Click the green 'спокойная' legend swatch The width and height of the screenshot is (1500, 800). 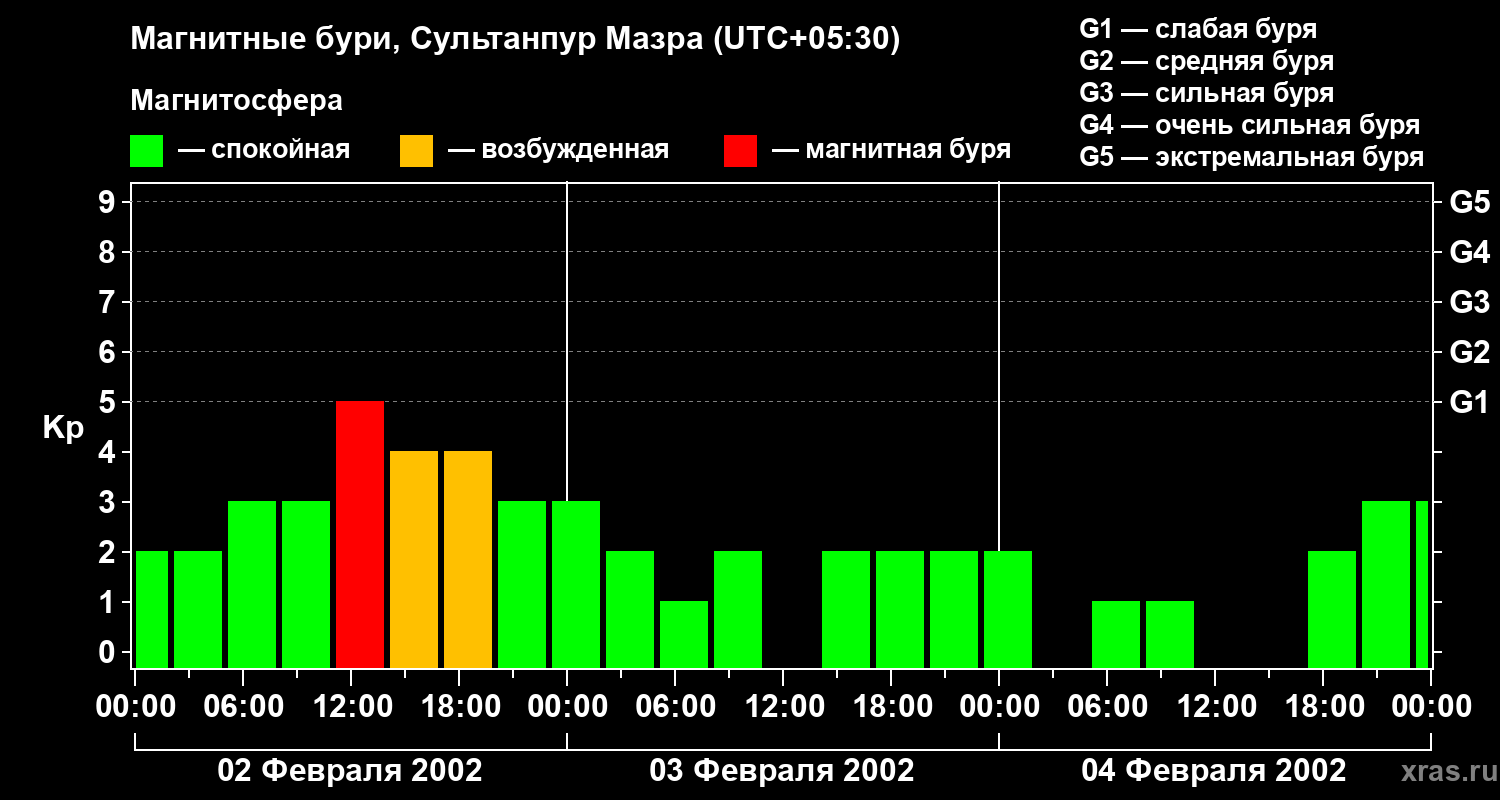click(147, 150)
